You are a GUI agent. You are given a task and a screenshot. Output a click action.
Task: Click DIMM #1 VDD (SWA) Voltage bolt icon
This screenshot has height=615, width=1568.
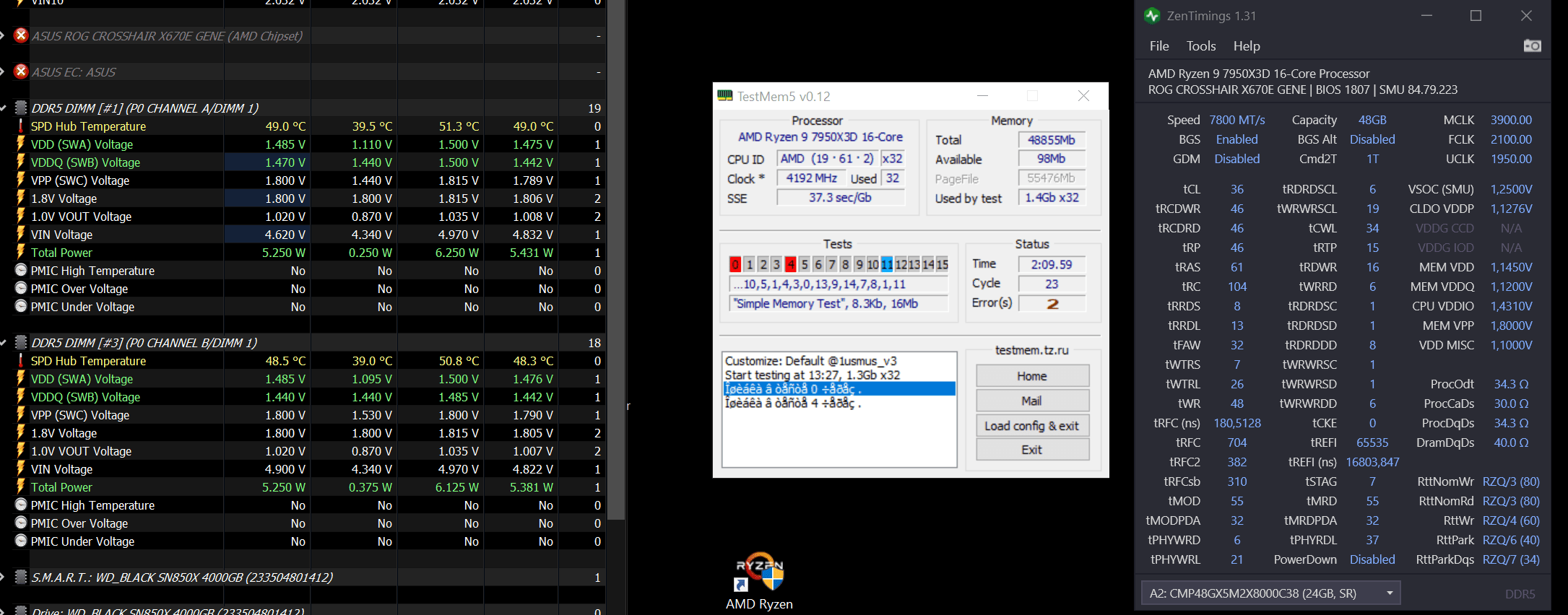tap(21, 144)
